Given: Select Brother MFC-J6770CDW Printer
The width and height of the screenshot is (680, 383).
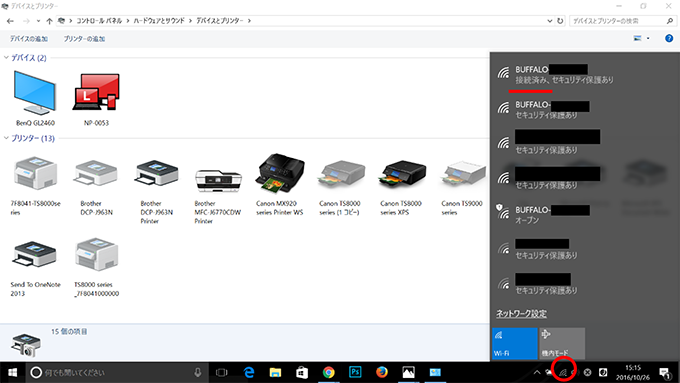Looking at the screenshot, I should click(218, 195).
